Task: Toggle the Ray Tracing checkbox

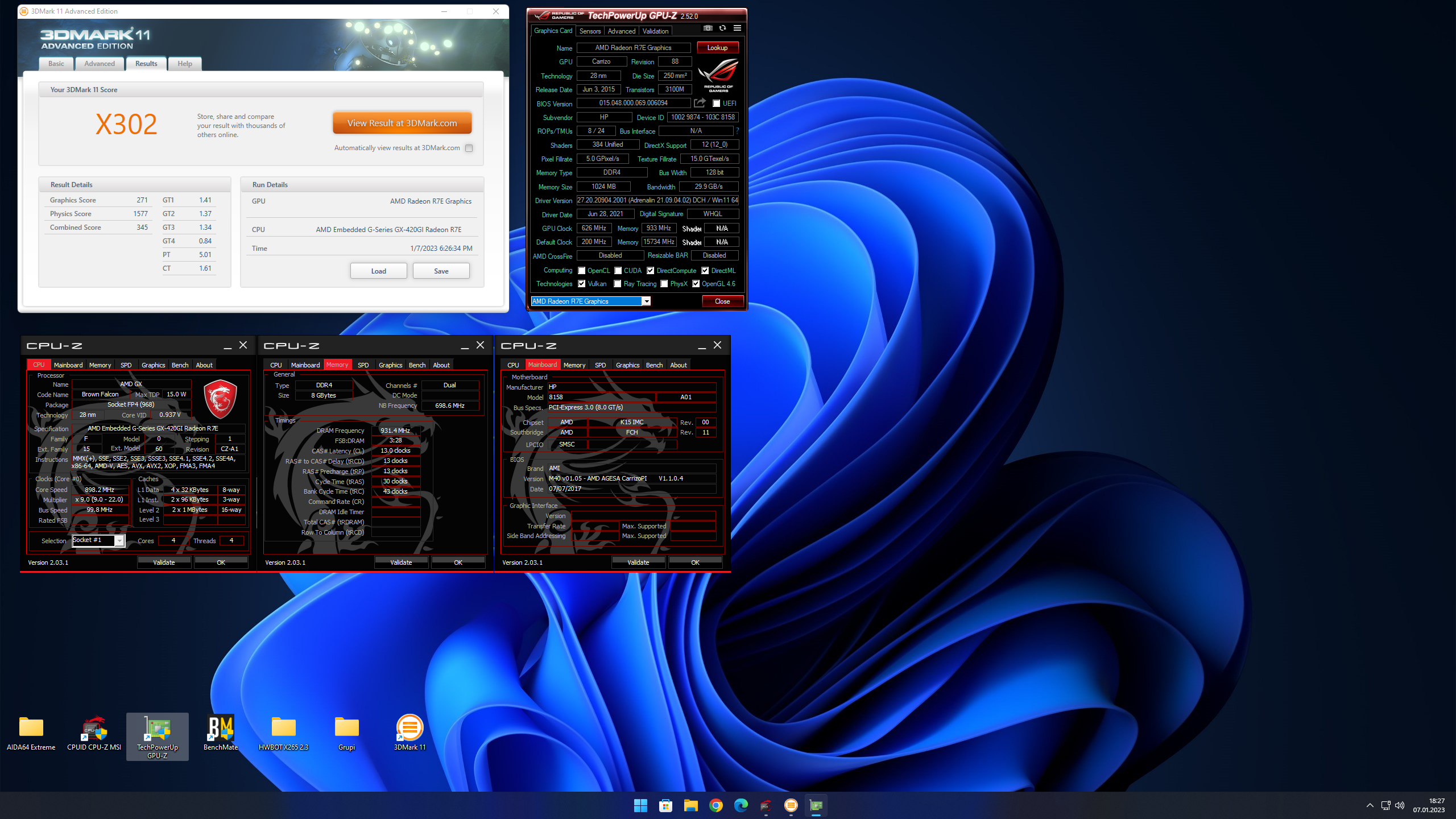Action: tap(618, 284)
